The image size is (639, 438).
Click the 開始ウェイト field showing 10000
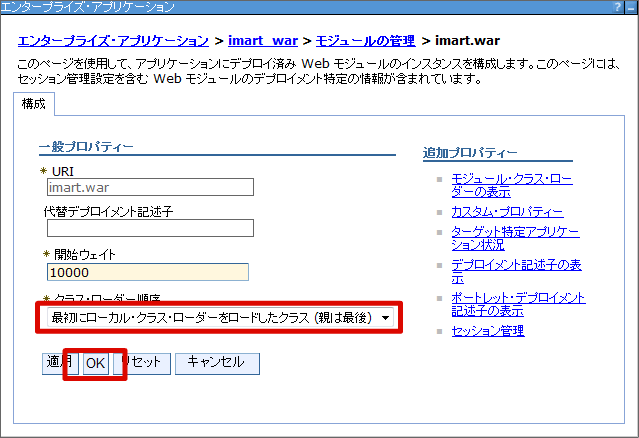click(x=148, y=272)
